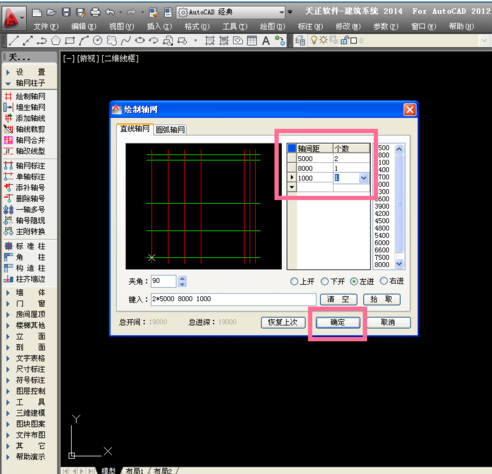Click the Save icon in toolbar
The width and height of the screenshot is (492, 474).
66,13
